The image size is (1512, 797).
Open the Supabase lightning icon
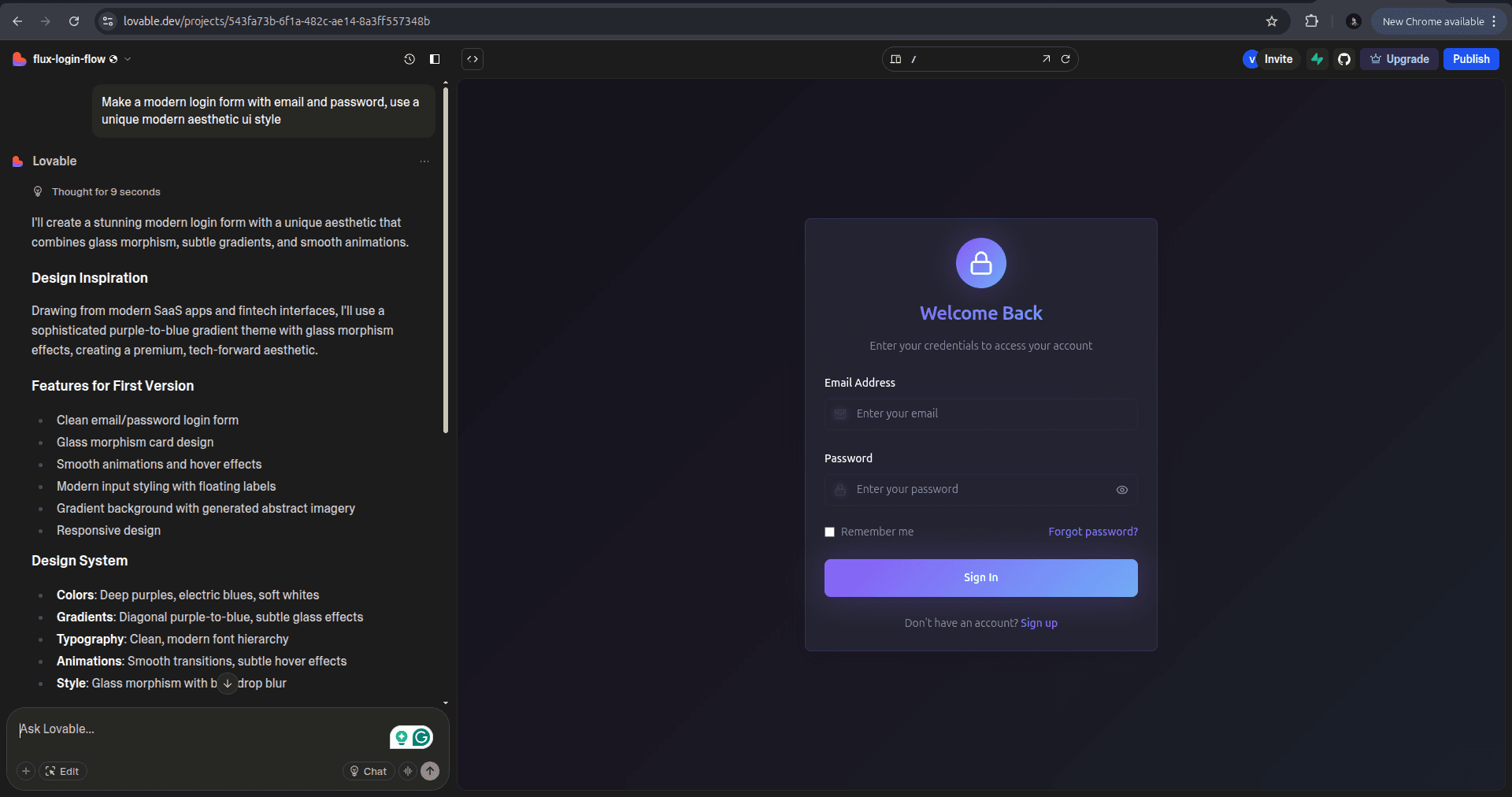tap(1317, 59)
